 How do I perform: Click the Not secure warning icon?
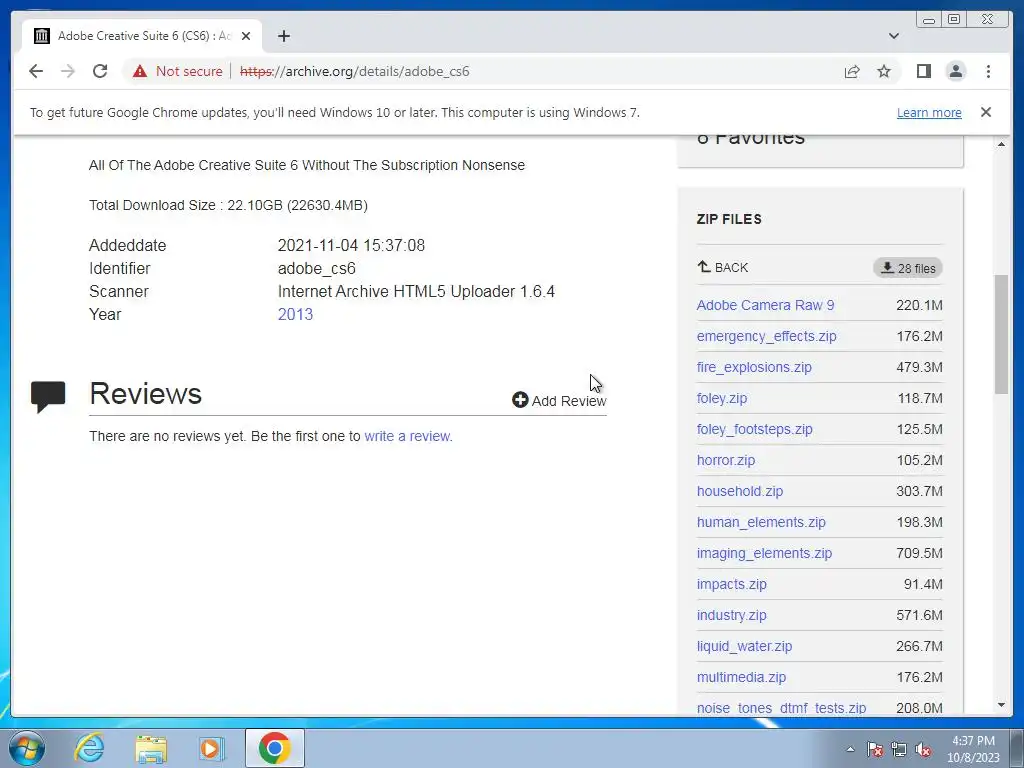coord(140,71)
